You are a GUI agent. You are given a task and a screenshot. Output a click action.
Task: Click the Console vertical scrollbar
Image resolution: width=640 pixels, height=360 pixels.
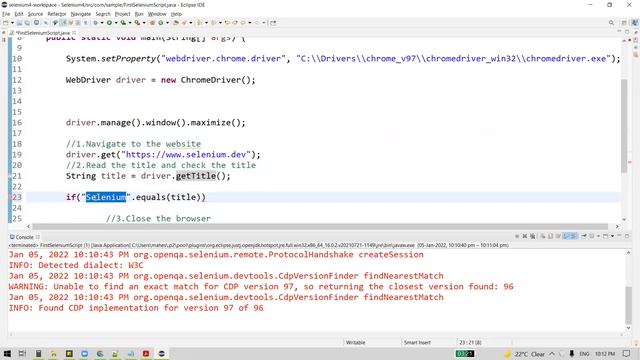pos(629,304)
